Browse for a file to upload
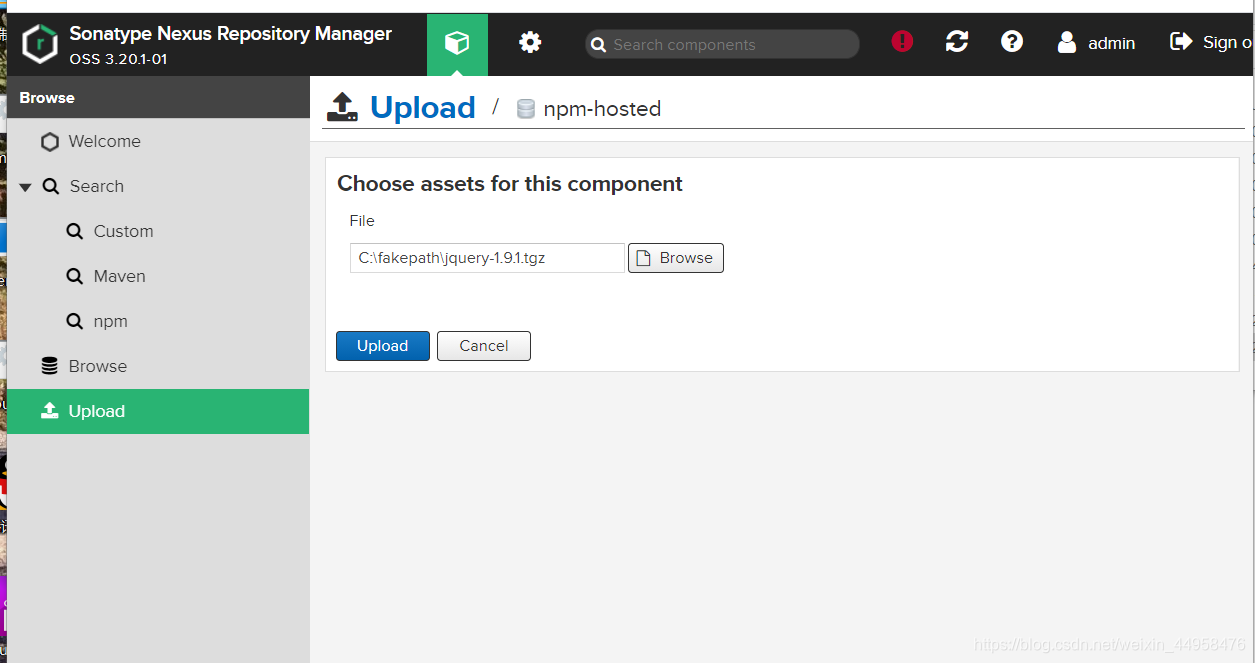Screen dimensions: 1255x663 point(676,258)
